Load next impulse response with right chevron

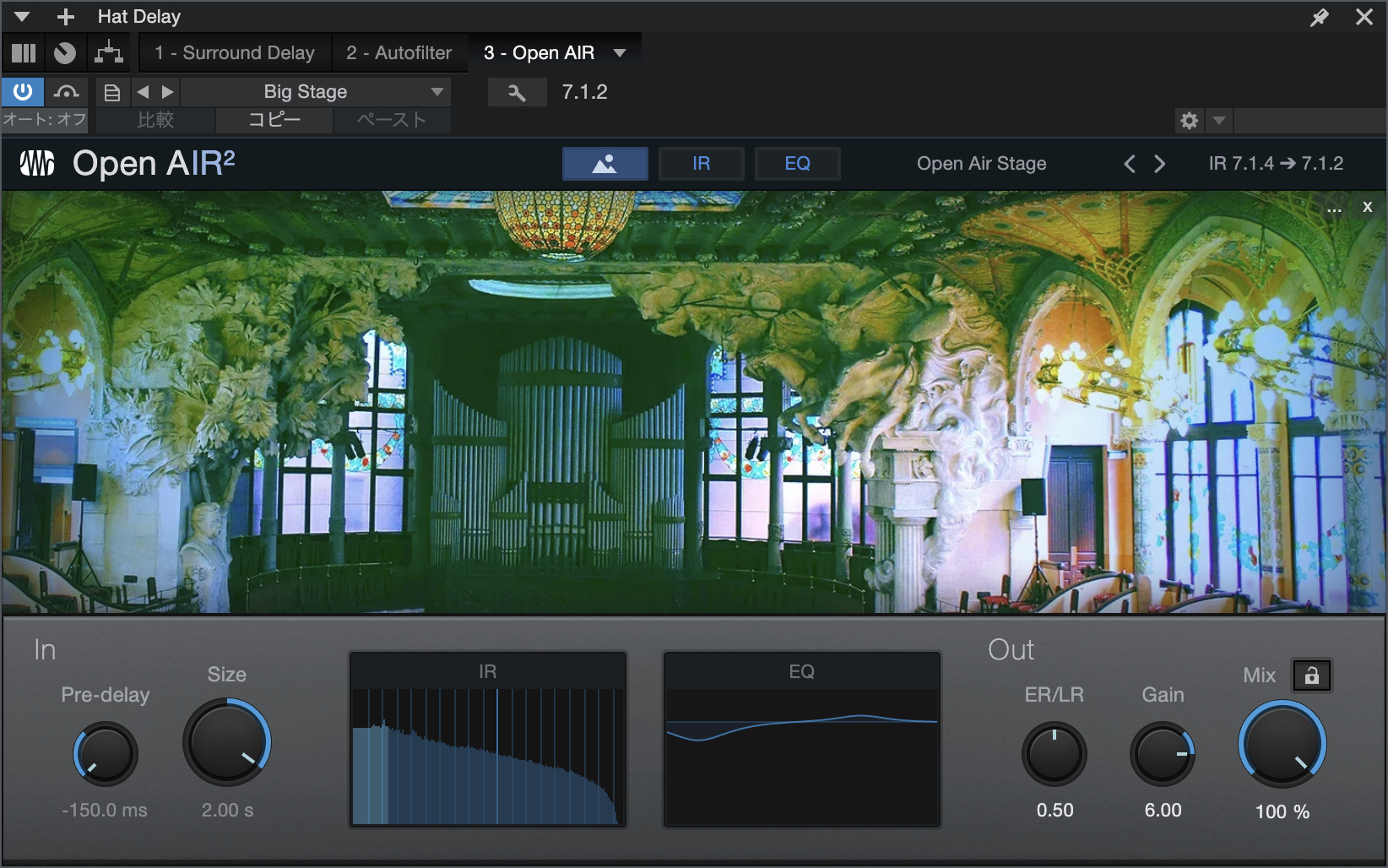pyautogui.click(x=1160, y=164)
